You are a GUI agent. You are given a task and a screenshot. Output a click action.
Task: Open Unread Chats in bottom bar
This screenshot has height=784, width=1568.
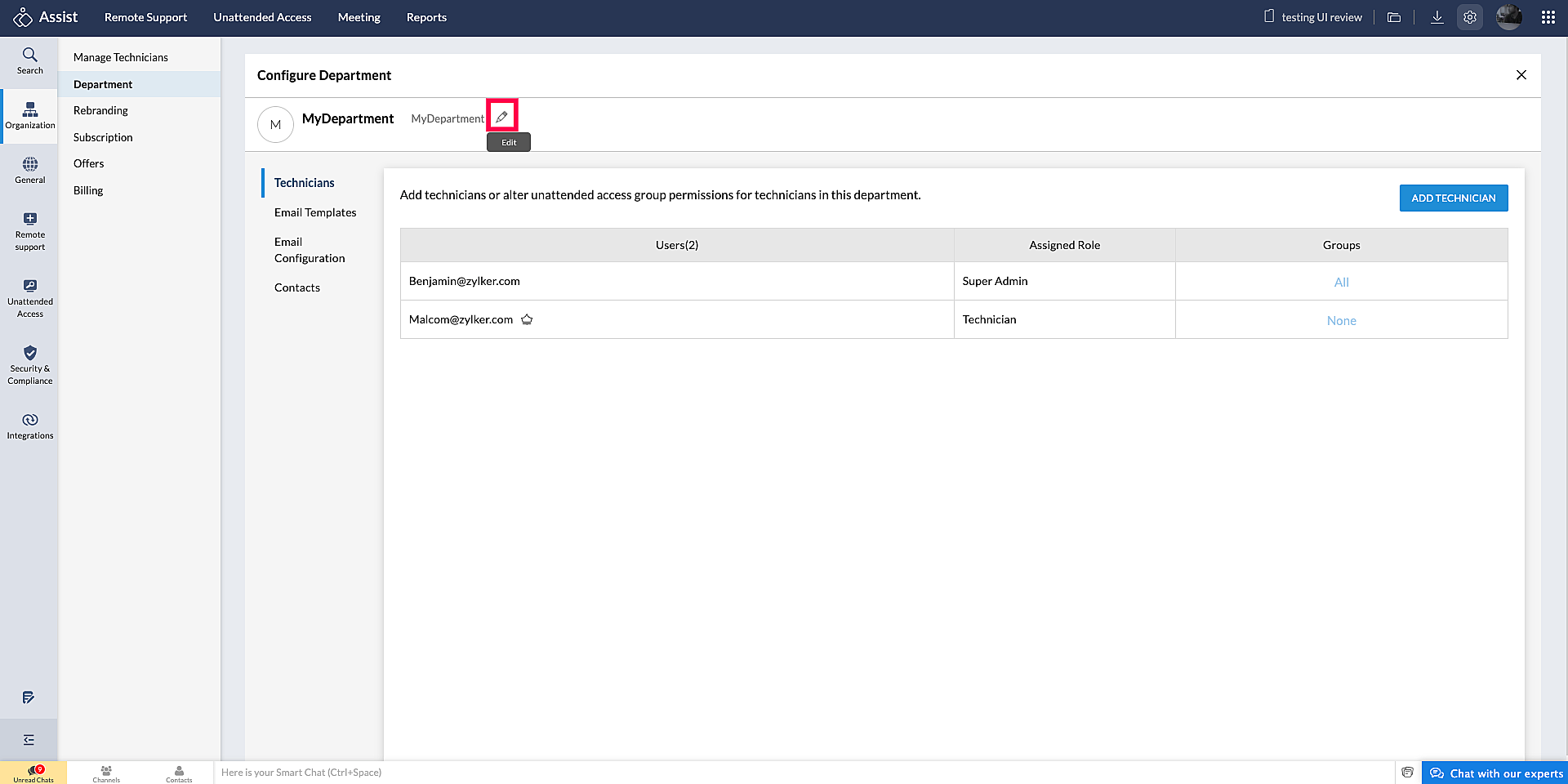[x=33, y=773]
